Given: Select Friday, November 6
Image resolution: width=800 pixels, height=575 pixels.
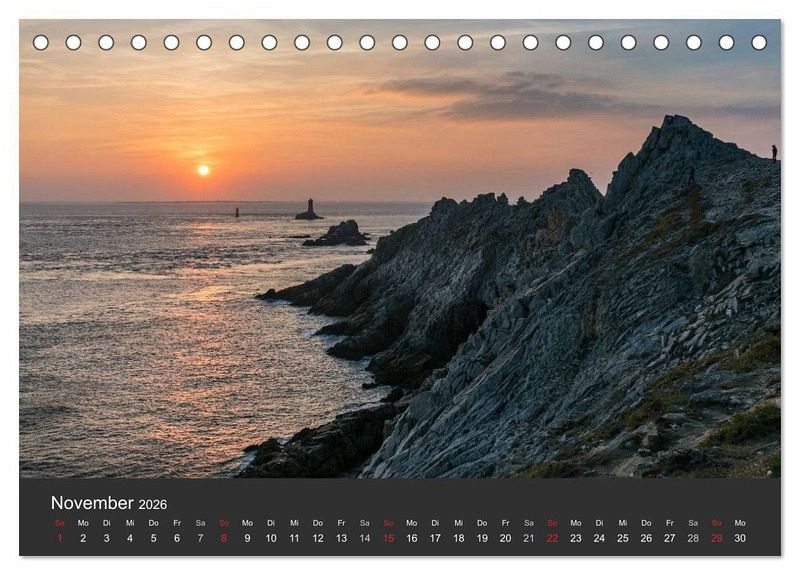Looking at the screenshot, I should 177,538.
